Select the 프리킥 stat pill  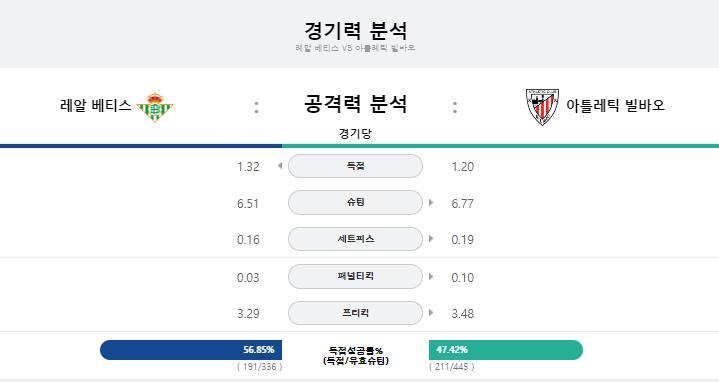355,313
